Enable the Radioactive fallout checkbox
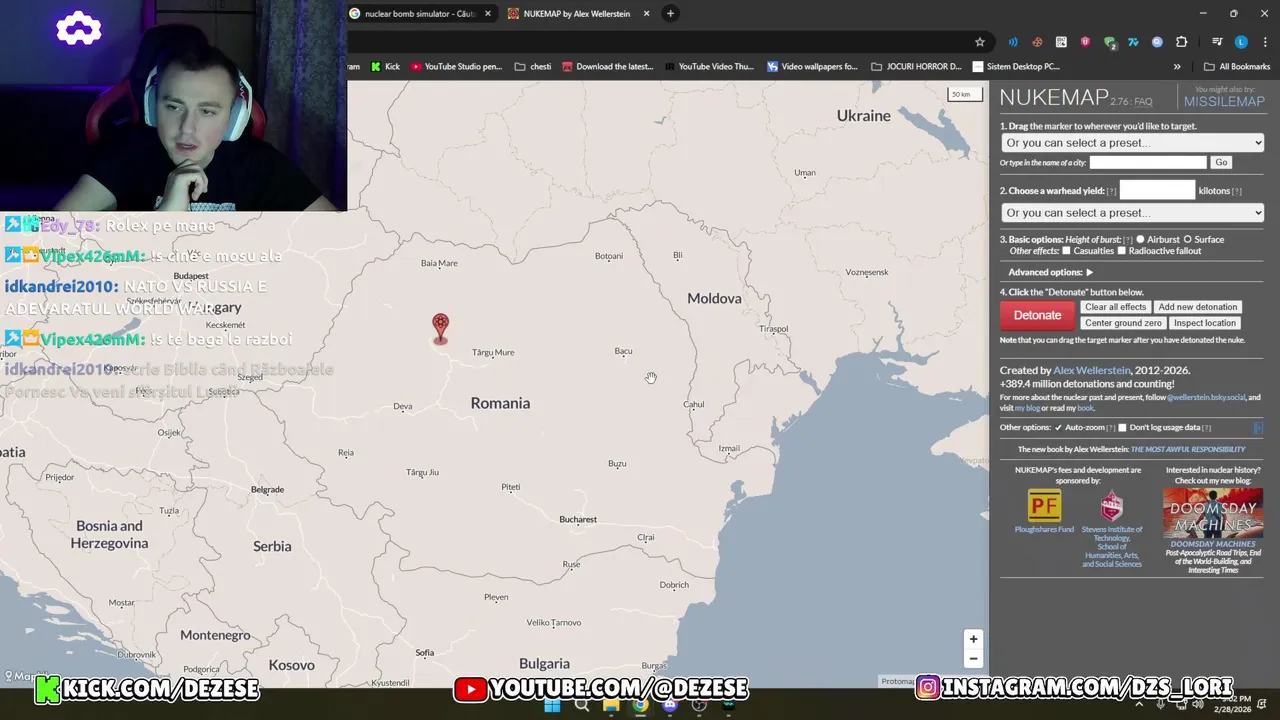This screenshot has width=1280, height=720. [1121, 251]
